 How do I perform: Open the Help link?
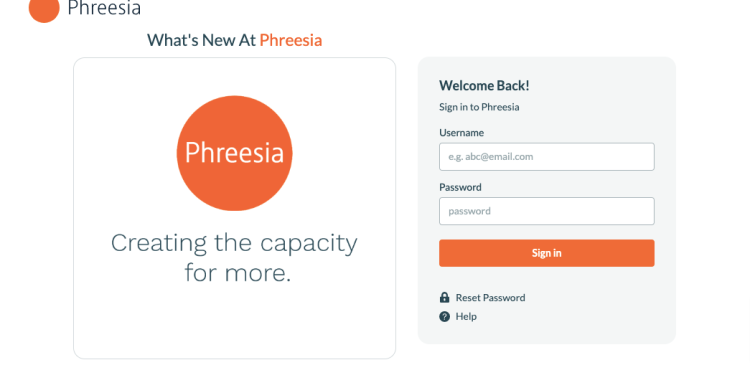click(x=466, y=317)
